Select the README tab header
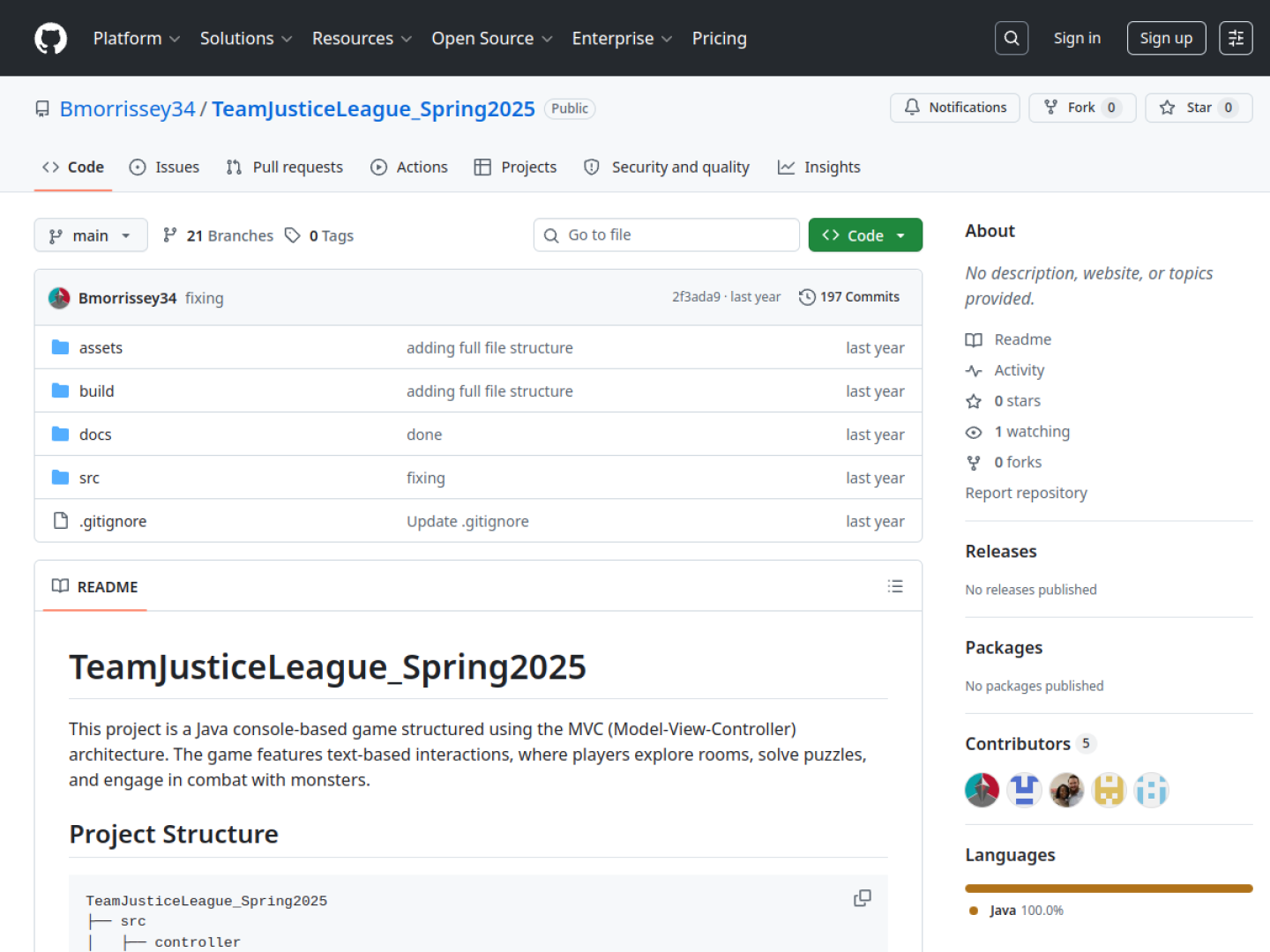Viewport: 1270px width, 952px height. pyautogui.click(x=95, y=587)
